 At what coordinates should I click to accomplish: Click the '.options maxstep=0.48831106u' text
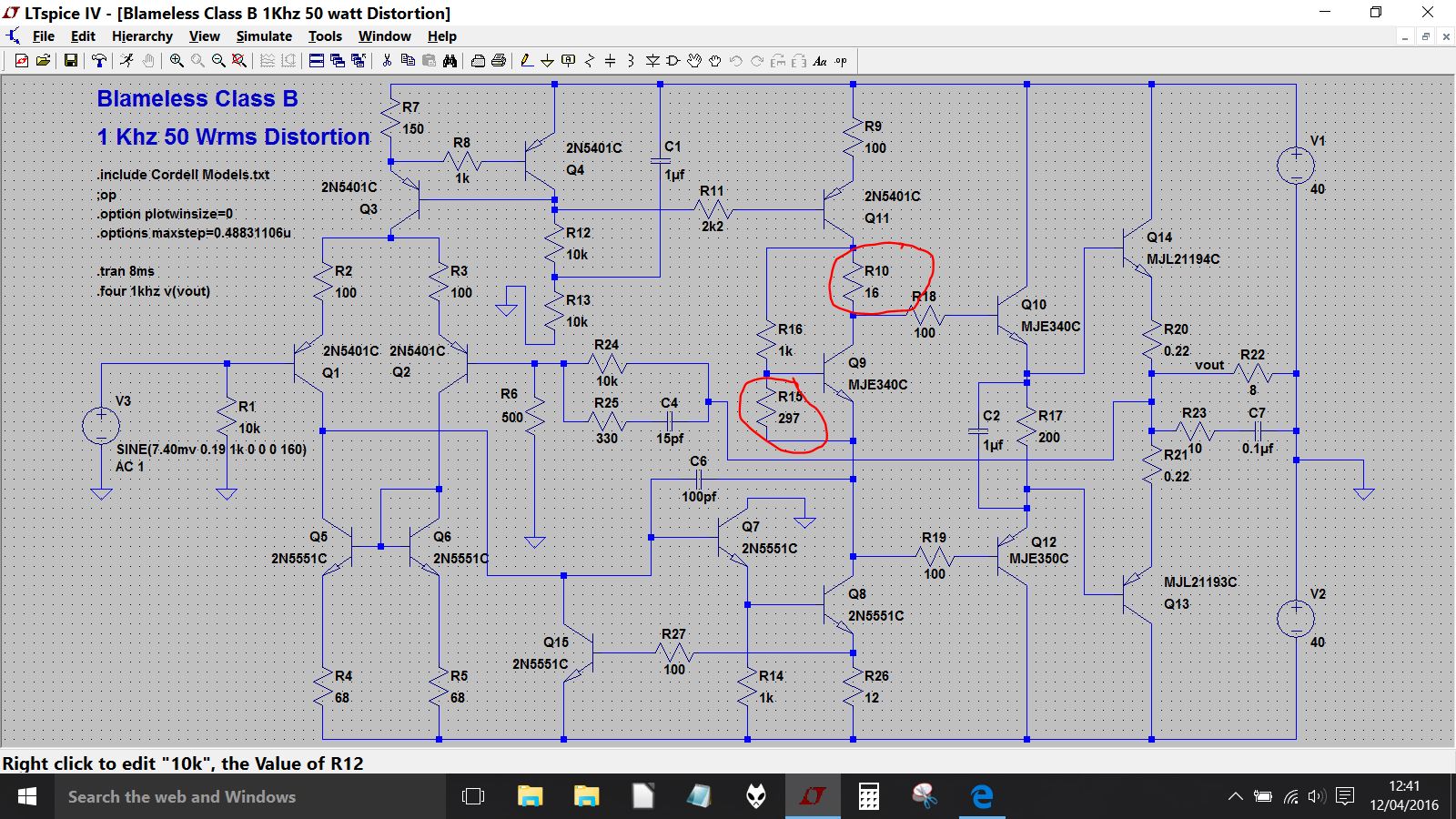[x=194, y=233]
